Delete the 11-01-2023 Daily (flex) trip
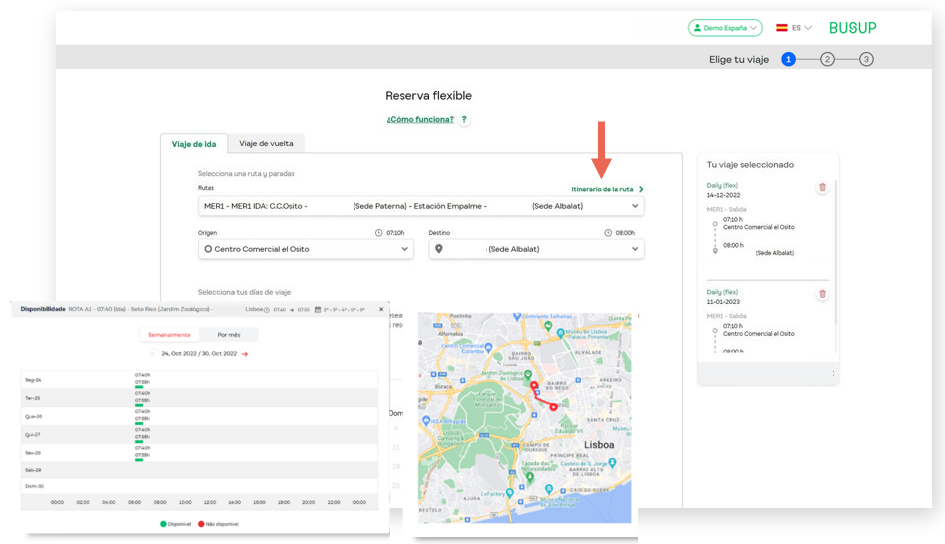This screenshot has height=544, width=945. pos(822,294)
